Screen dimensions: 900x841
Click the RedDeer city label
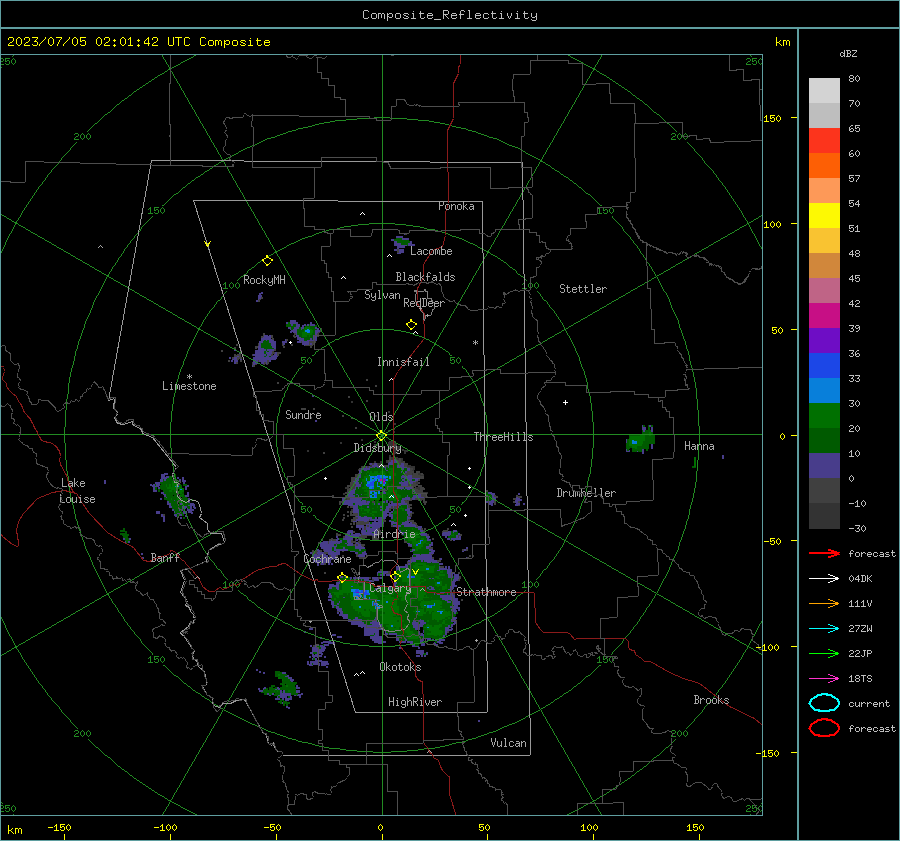tap(424, 303)
